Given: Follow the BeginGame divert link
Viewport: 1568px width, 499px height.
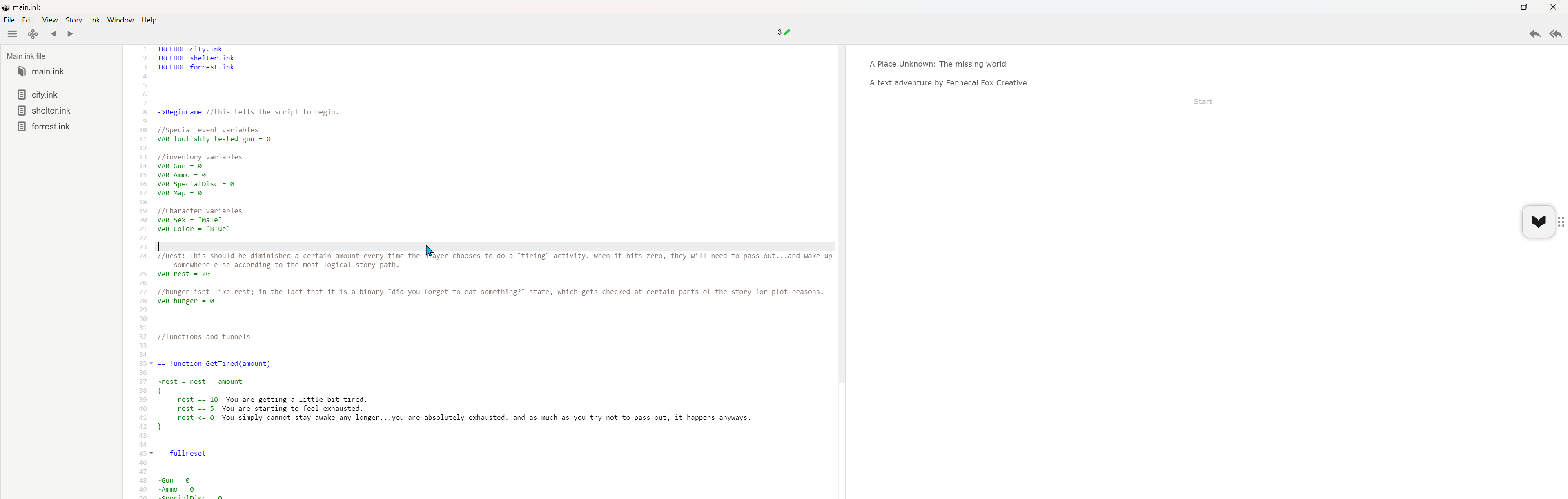Looking at the screenshot, I should 183,113.
